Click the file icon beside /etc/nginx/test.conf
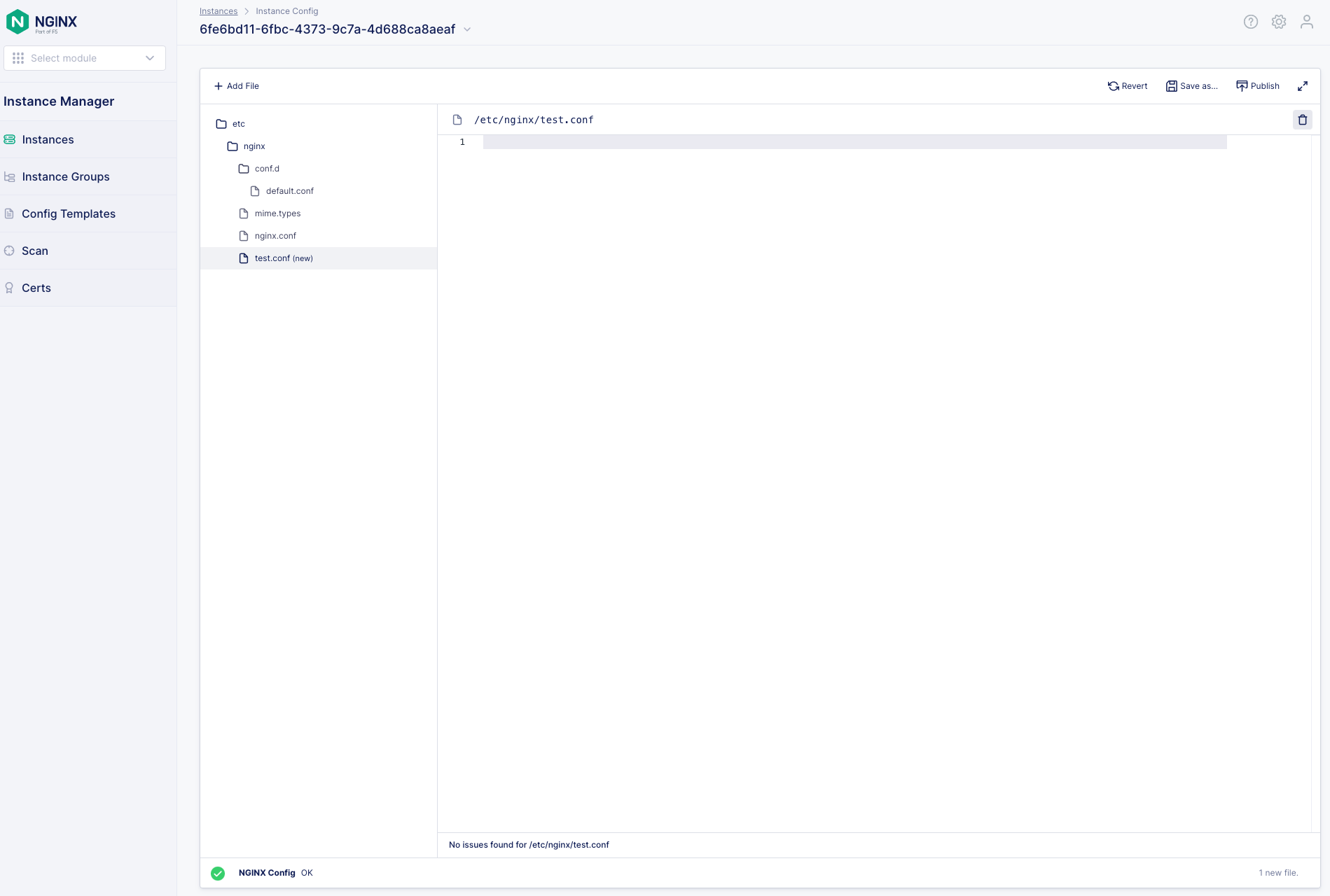Screen dimensions: 1330x896 tap(457, 120)
